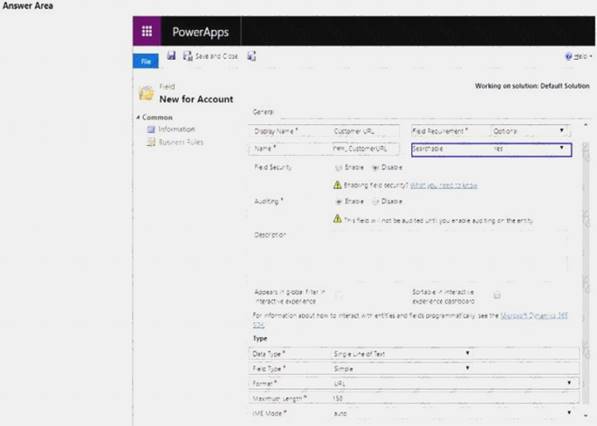Click the scroll down arrow
Screen dimensions: 597x426
point(586,415)
